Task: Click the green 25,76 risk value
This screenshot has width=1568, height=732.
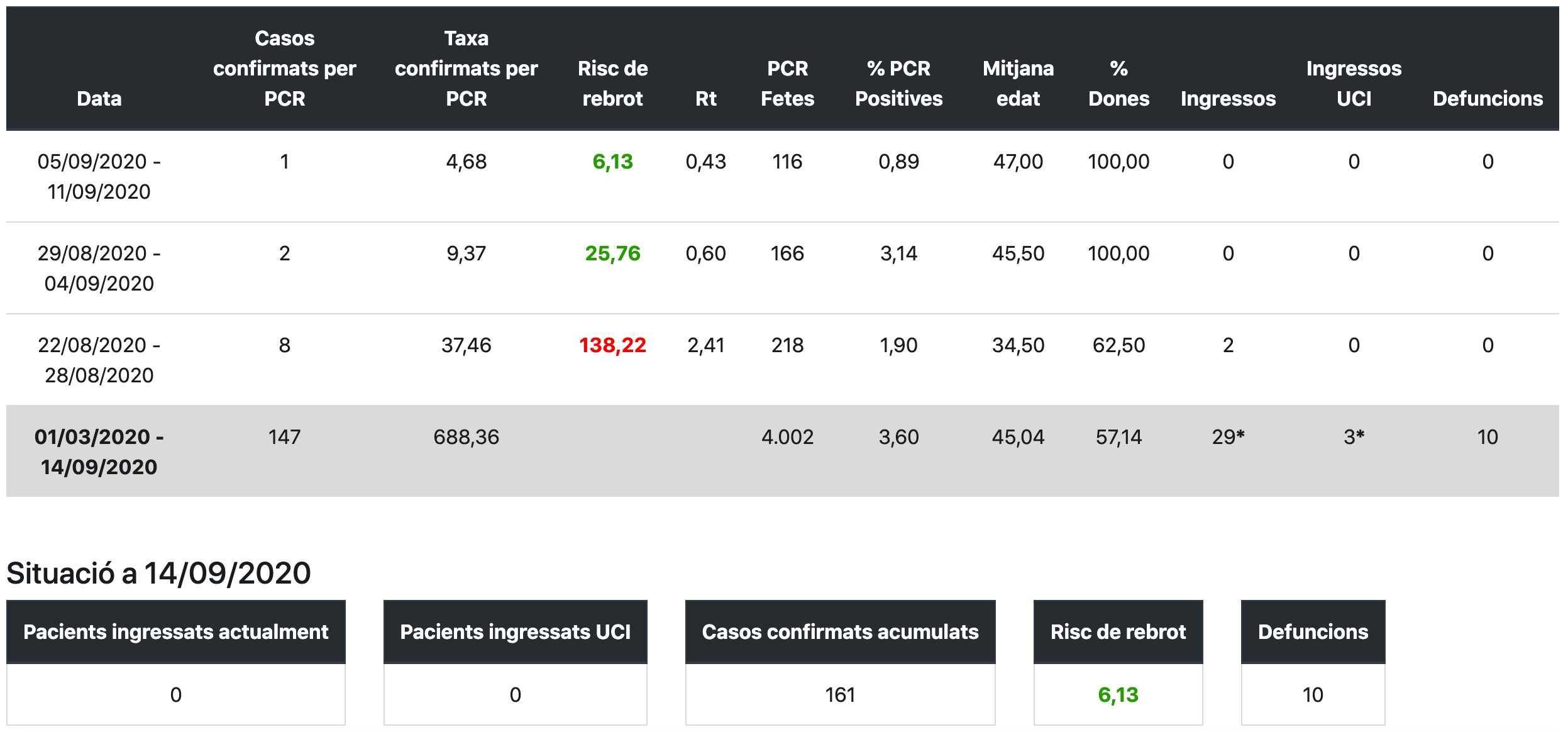Action: click(612, 253)
